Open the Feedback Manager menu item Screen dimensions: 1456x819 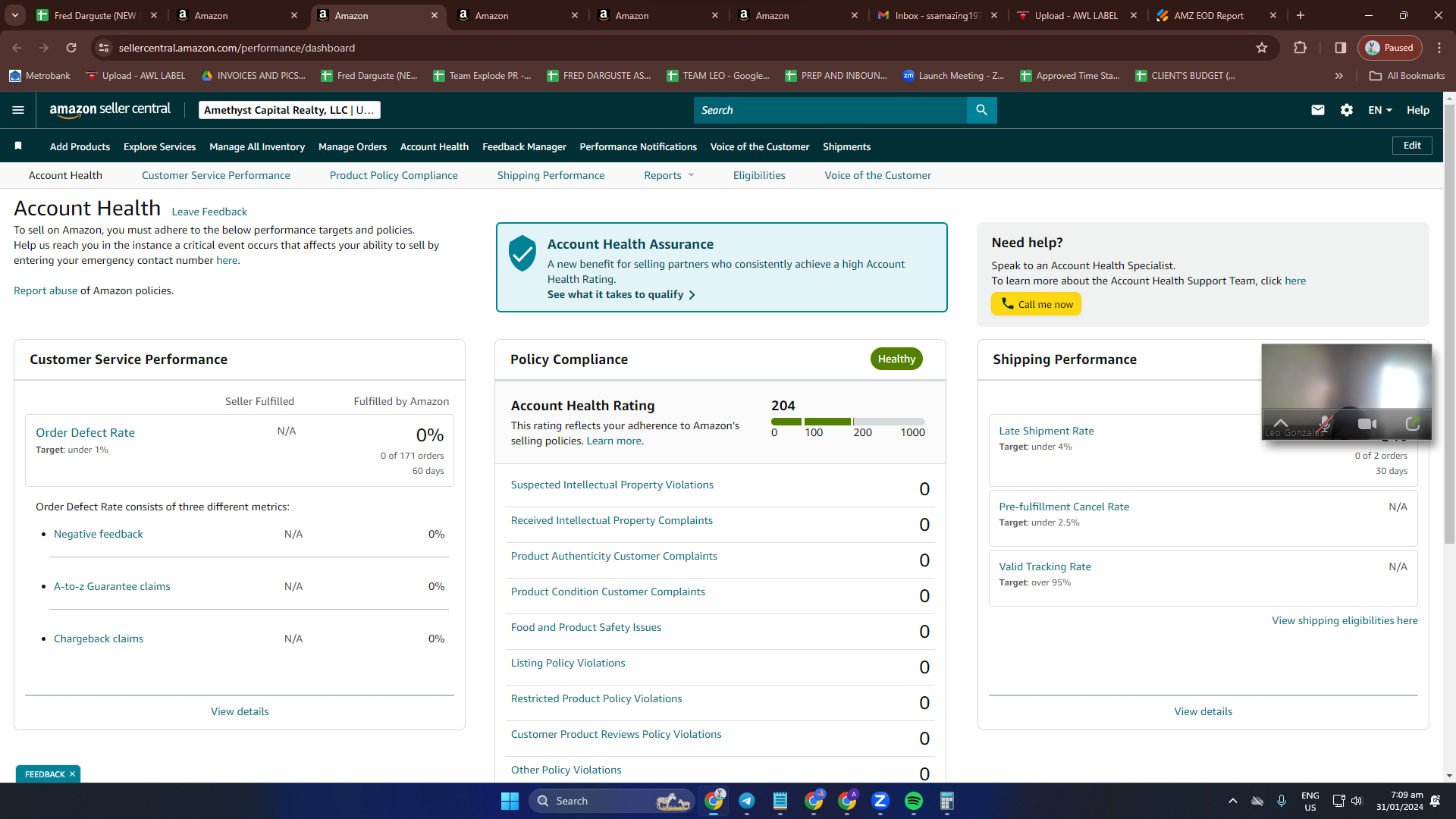click(524, 146)
